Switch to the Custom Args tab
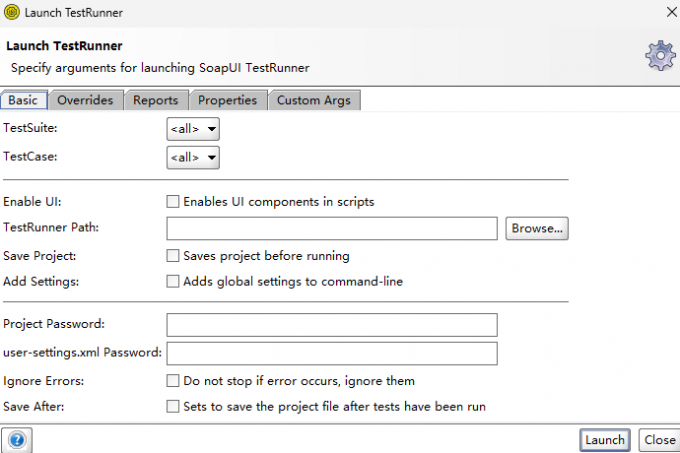Image resolution: width=680 pixels, height=453 pixels. [x=314, y=100]
